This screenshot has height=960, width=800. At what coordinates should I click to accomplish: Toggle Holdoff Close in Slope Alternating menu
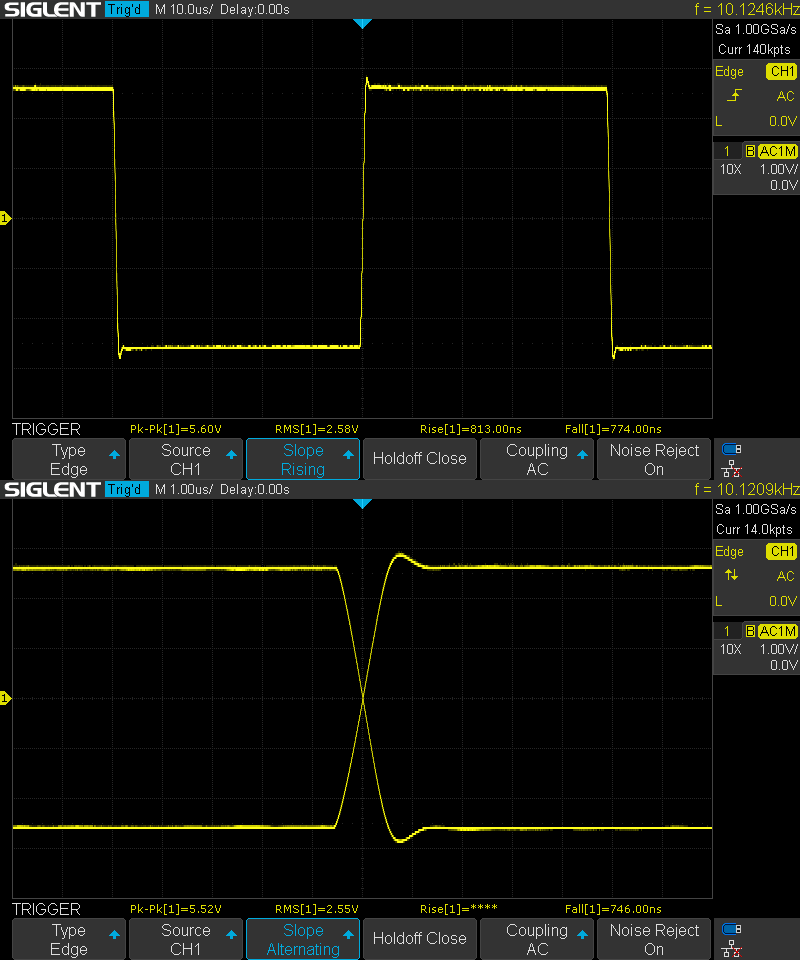point(419,939)
